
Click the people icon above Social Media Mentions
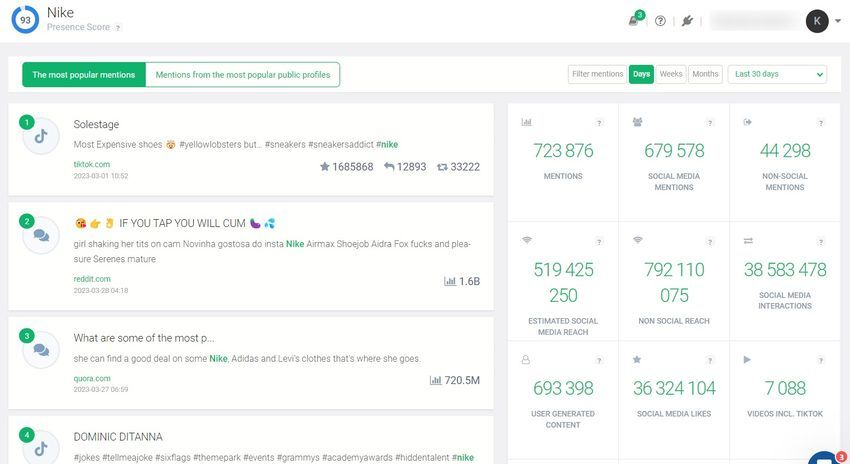click(638, 122)
